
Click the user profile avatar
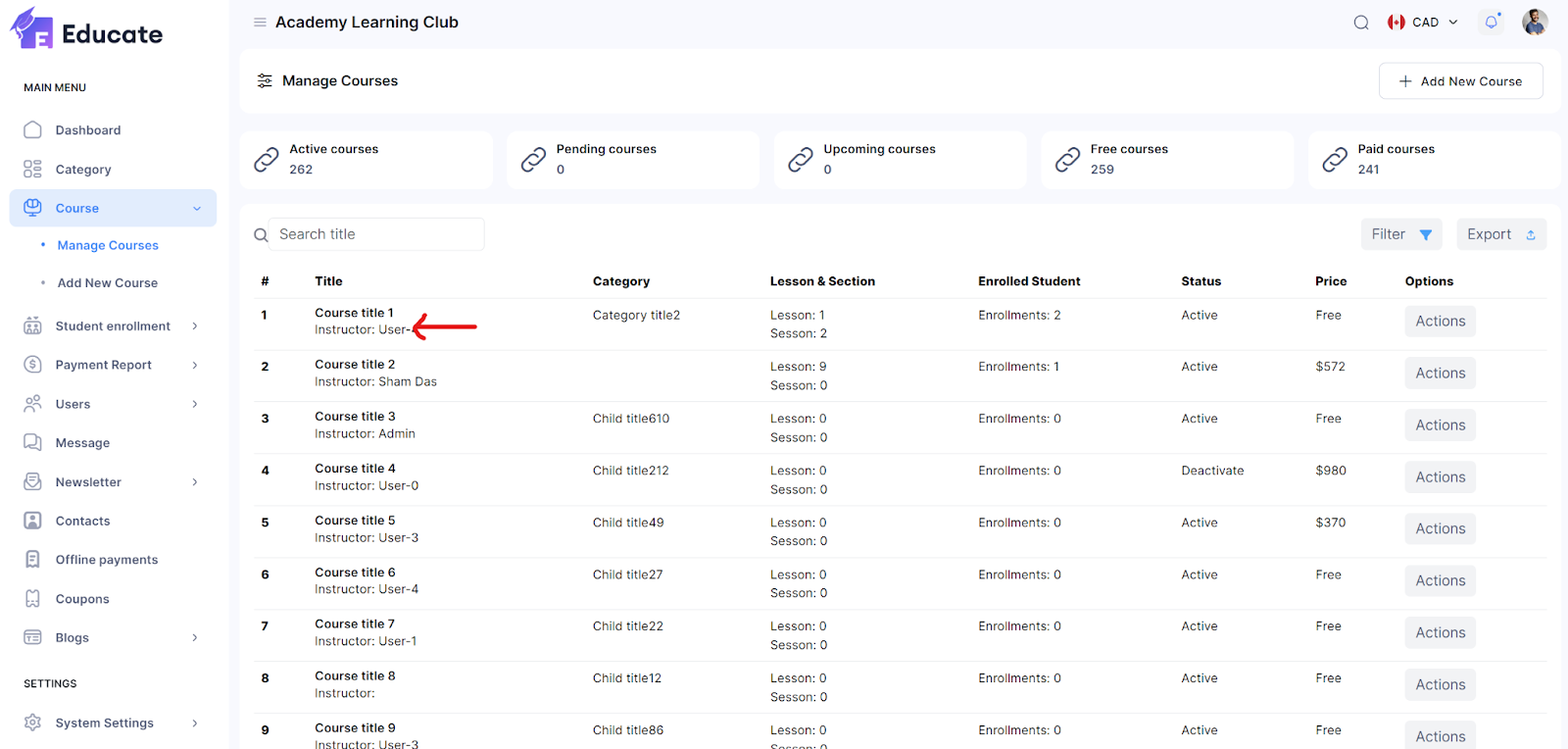point(1535,22)
